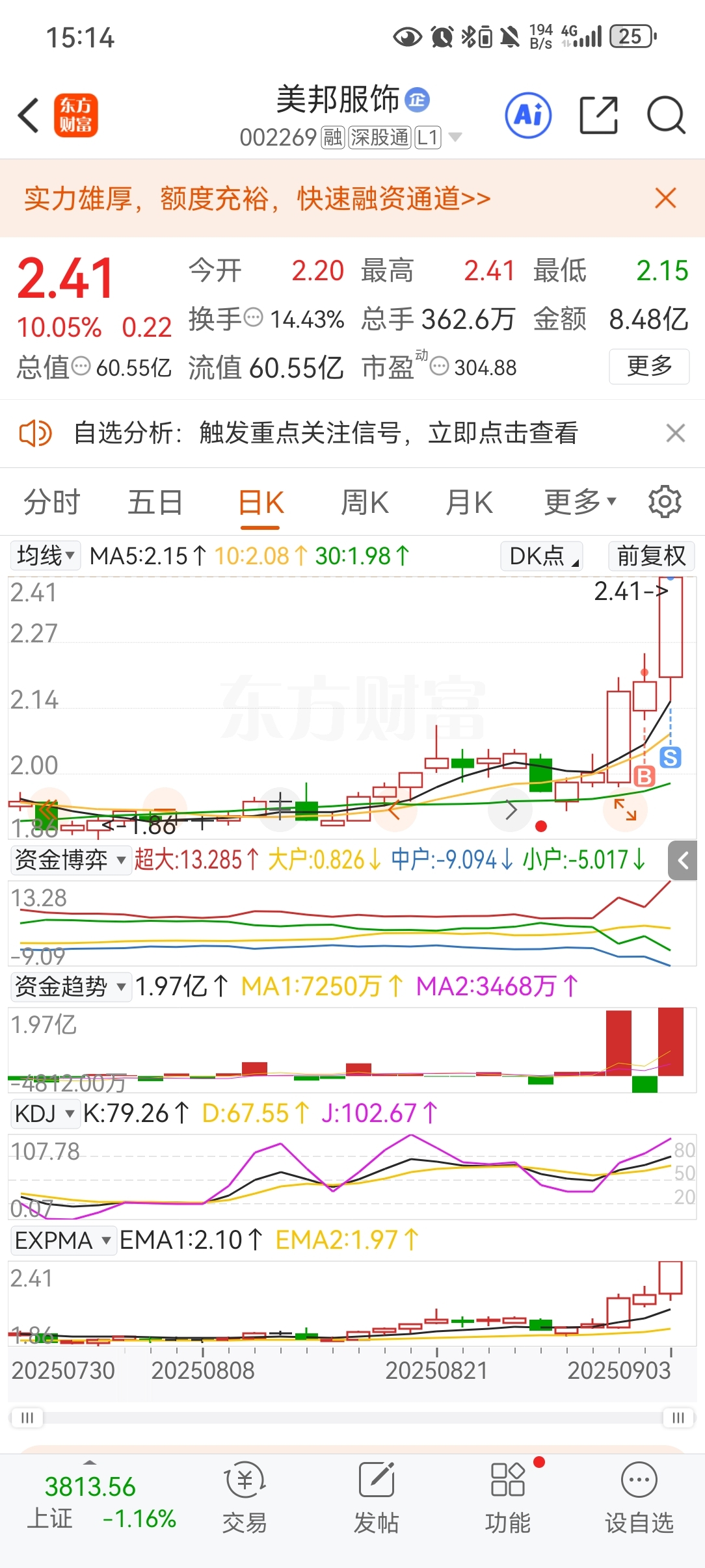Screen dimensions: 705x1568
Task: Open the 均线 indicator dropdown
Action: pos(46,556)
